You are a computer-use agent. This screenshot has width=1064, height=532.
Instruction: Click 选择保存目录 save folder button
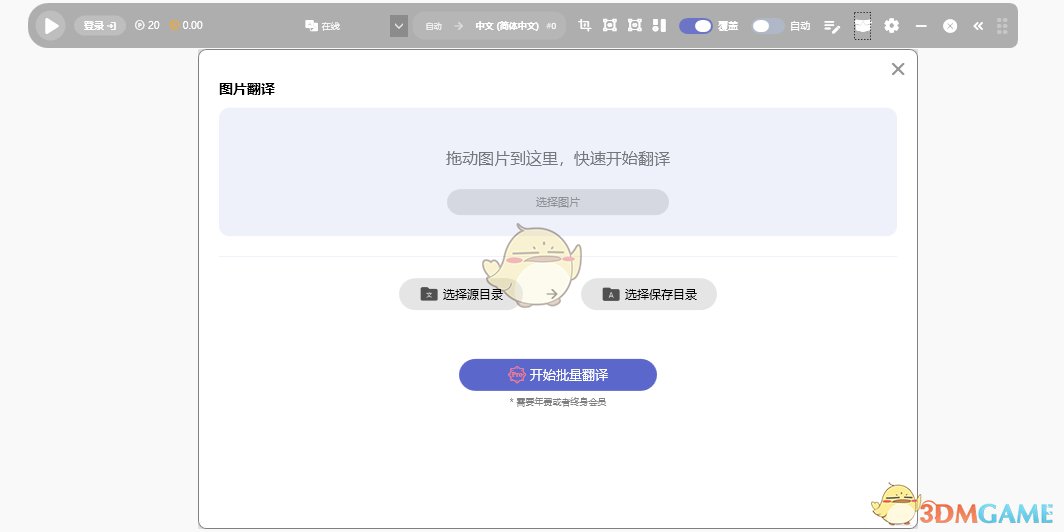pos(649,294)
